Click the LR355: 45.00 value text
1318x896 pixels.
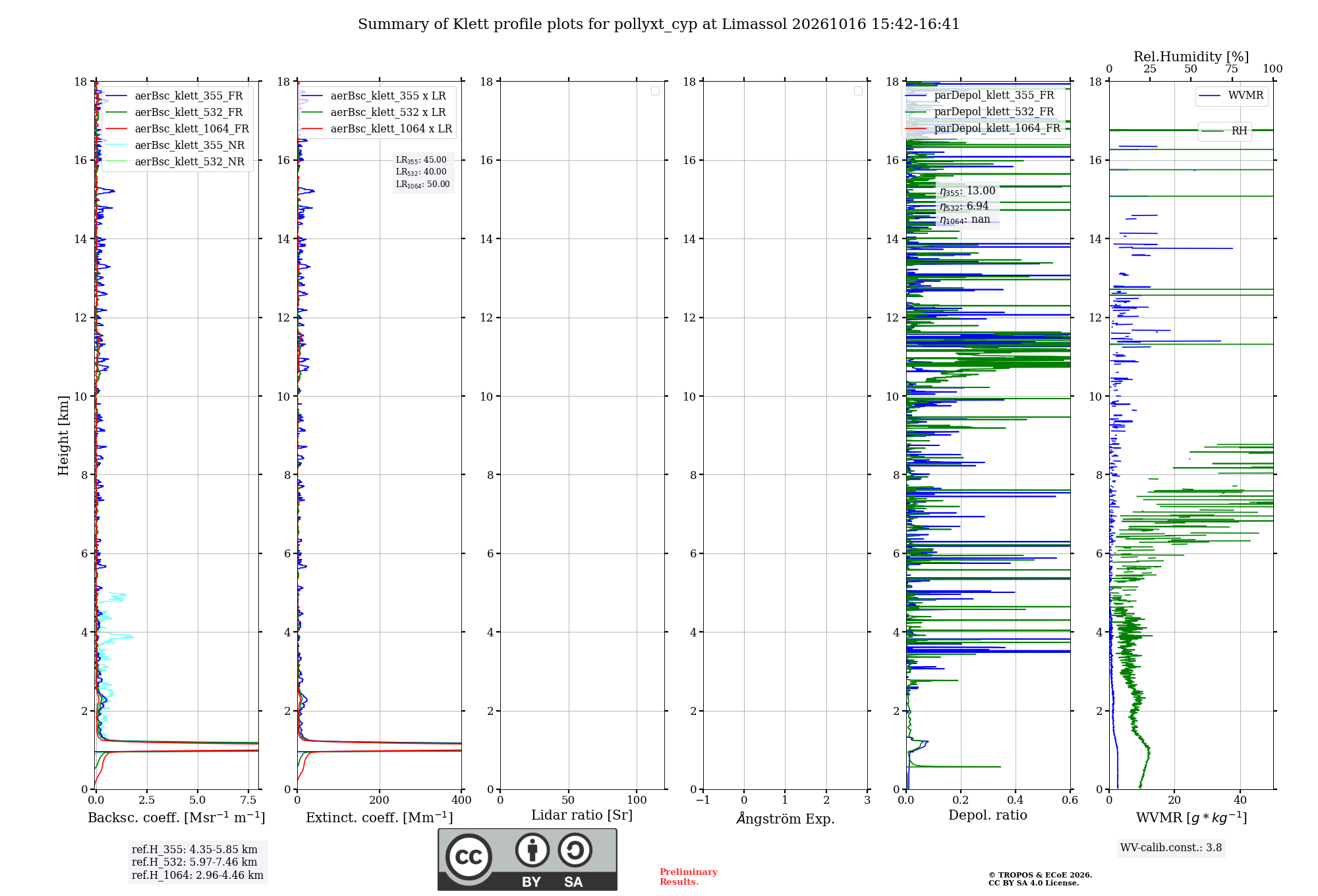pos(421,160)
